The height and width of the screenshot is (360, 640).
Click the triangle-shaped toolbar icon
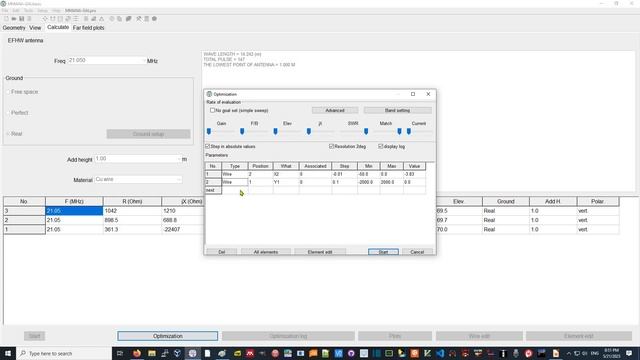tap(102, 19)
